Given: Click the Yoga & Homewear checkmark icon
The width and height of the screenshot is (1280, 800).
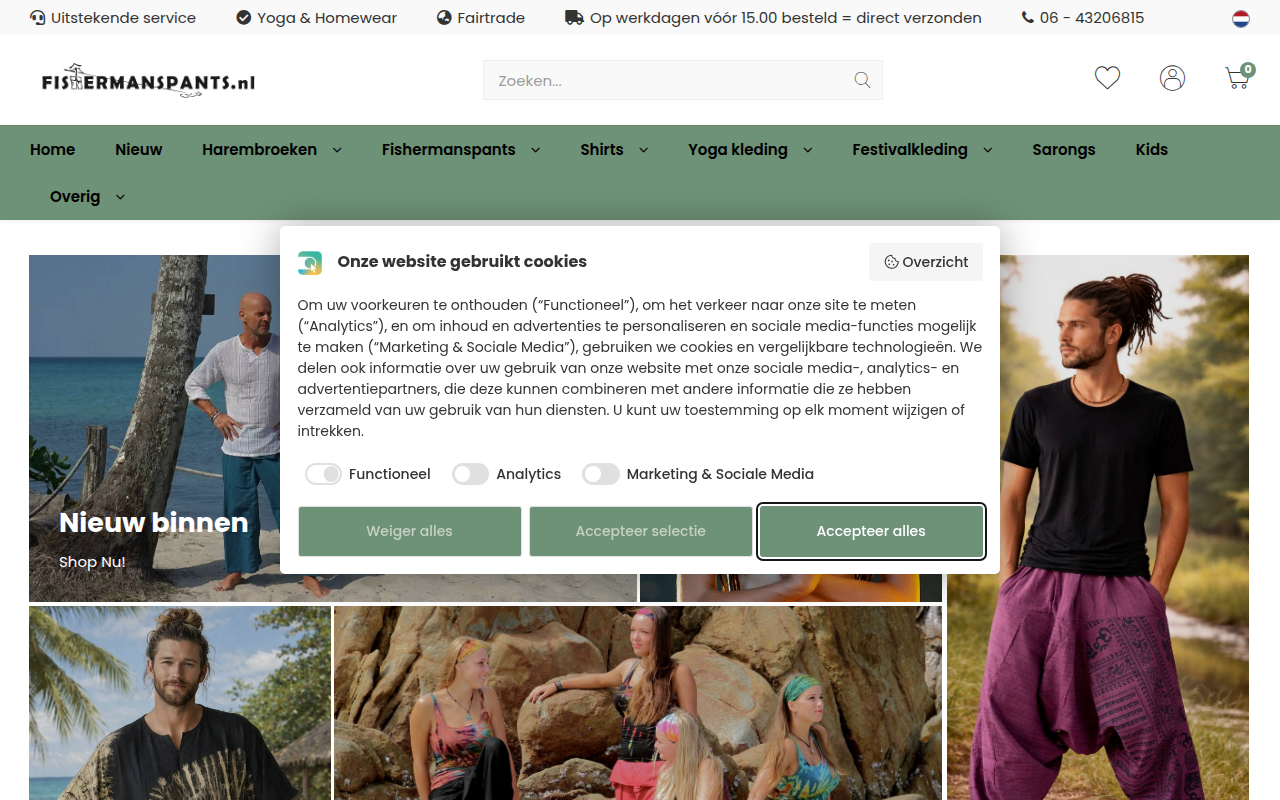Looking at the screenshot, I should click(x=244, y=18).
